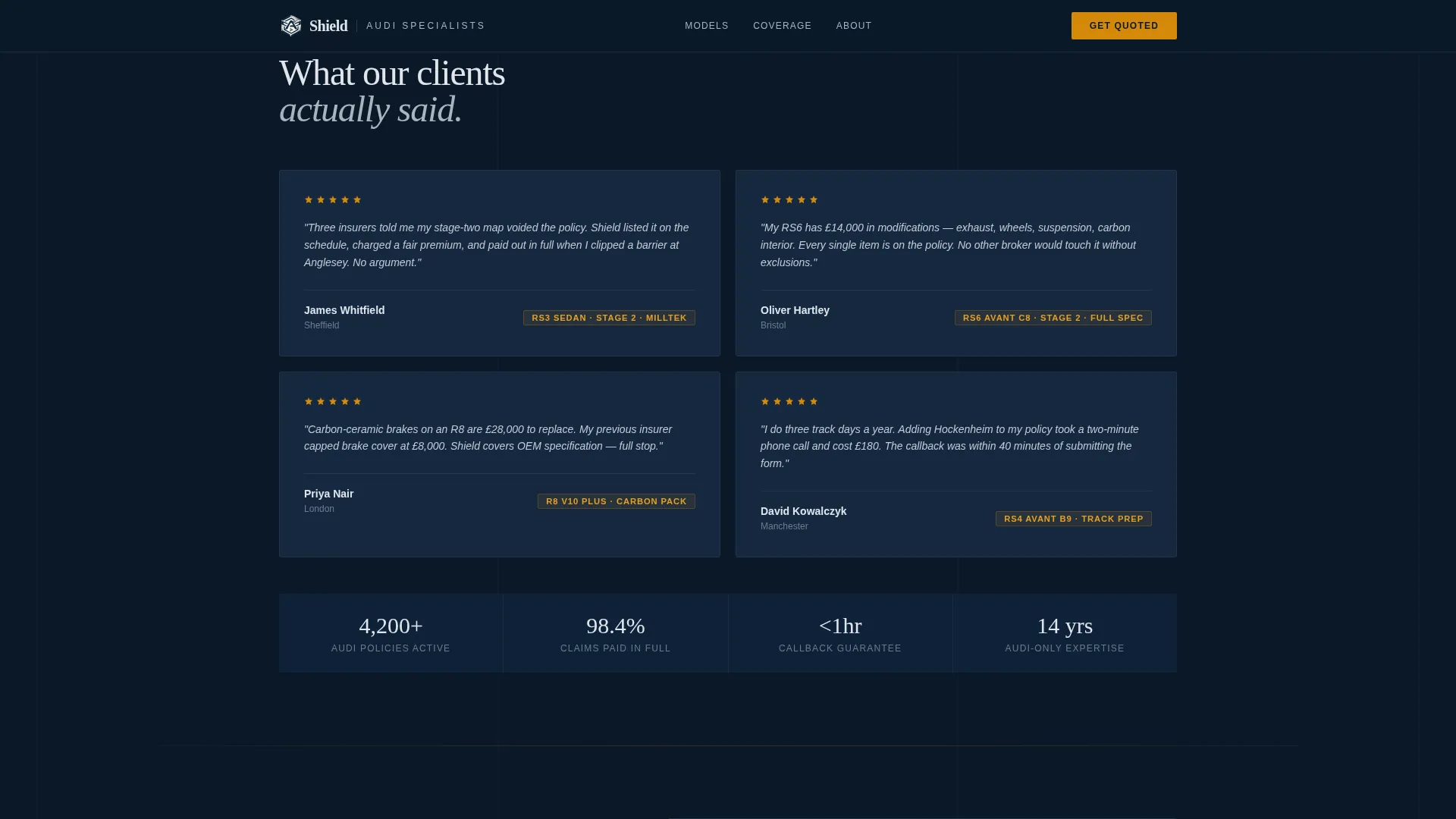This screenshot has height=819, width=1456.
Task: Click the name David Kowalczyk
Action: 803,511
